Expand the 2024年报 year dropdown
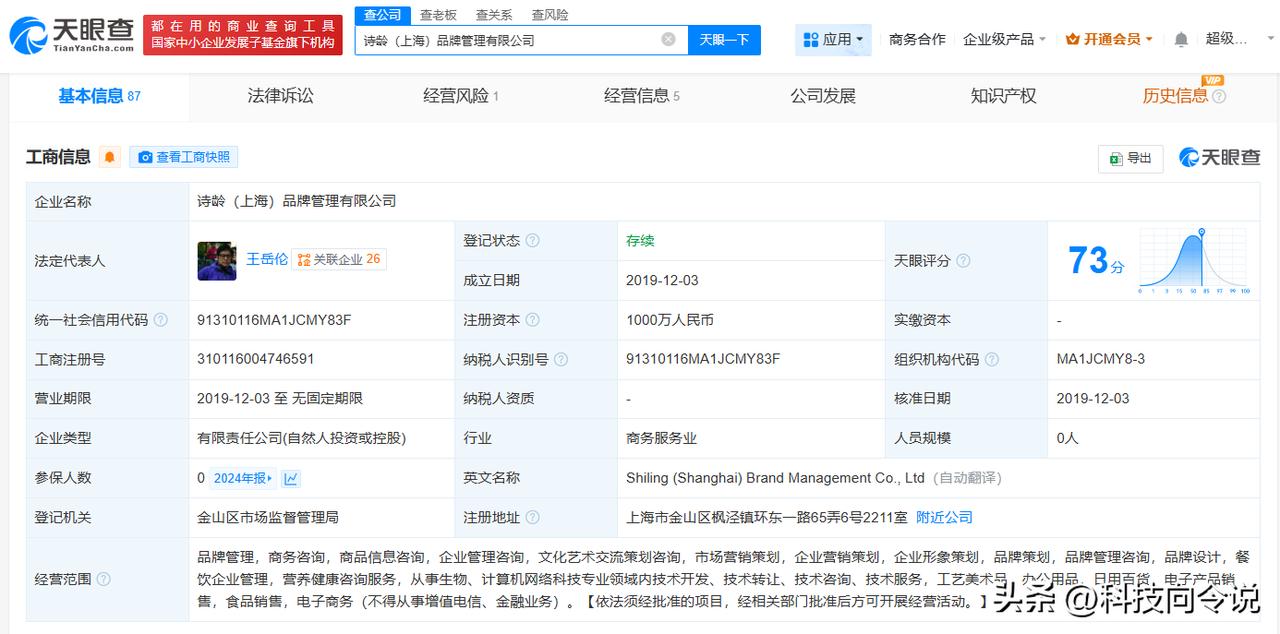 pyautogui.click(x=243, y=478)
